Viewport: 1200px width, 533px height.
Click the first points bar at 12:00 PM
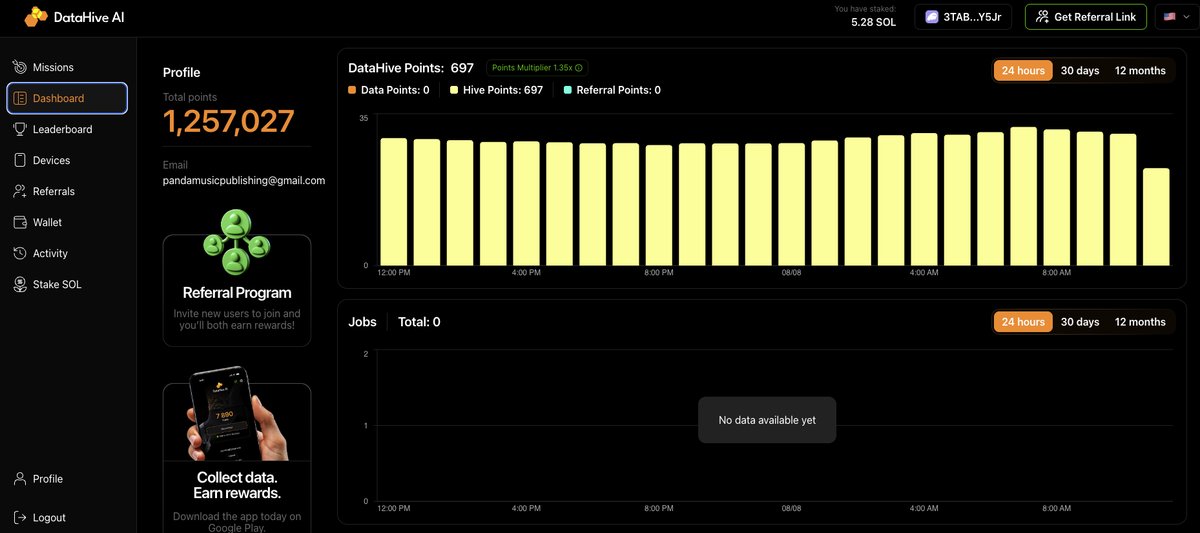394,202
